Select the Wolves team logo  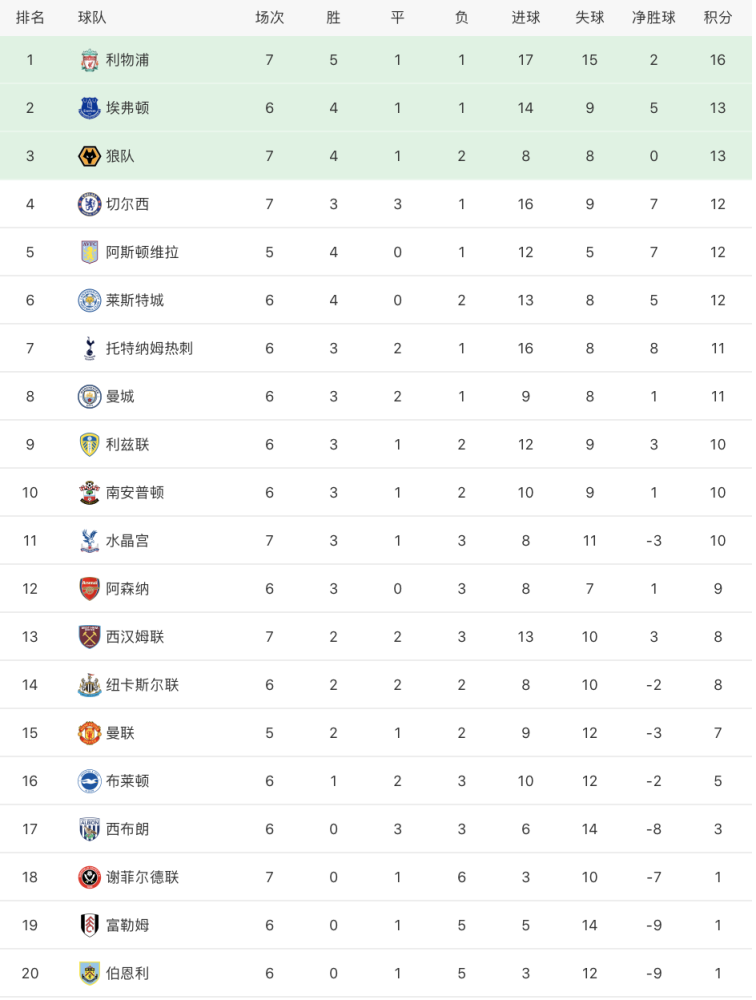[90, 156]
